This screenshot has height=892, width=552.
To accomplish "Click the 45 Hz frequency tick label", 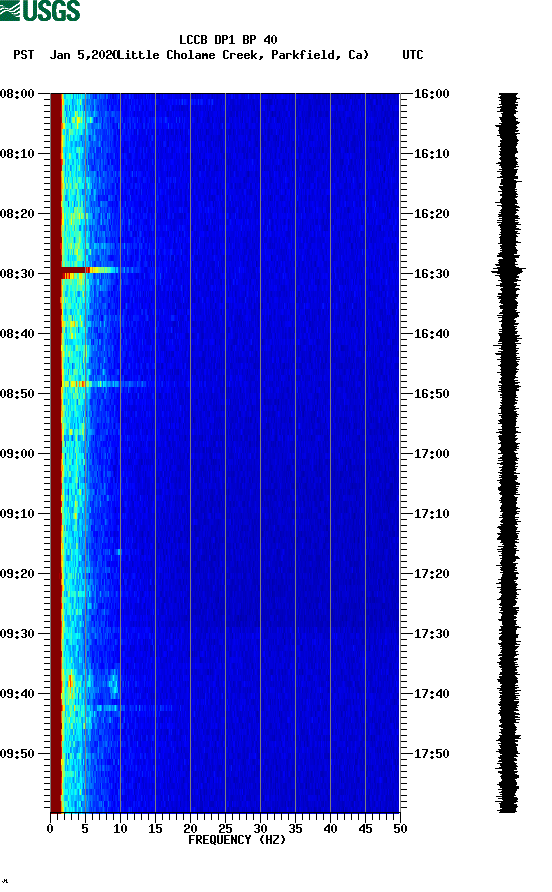I will [365, 829].
